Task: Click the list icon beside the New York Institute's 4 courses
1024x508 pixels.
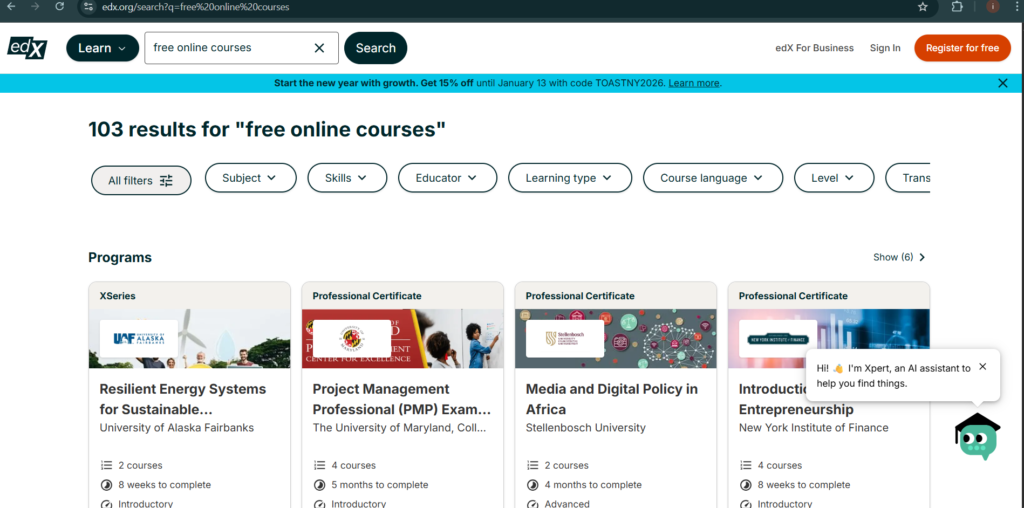Action: (x=746, y=466)
